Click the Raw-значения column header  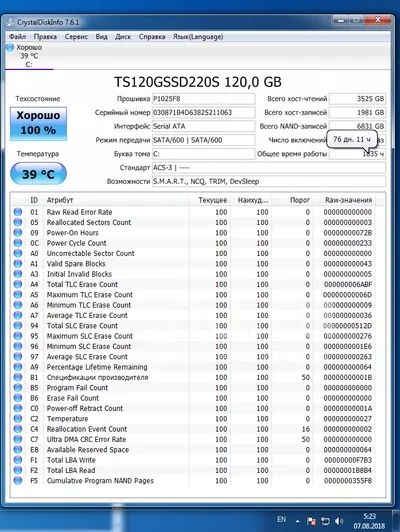pos(348,200)
